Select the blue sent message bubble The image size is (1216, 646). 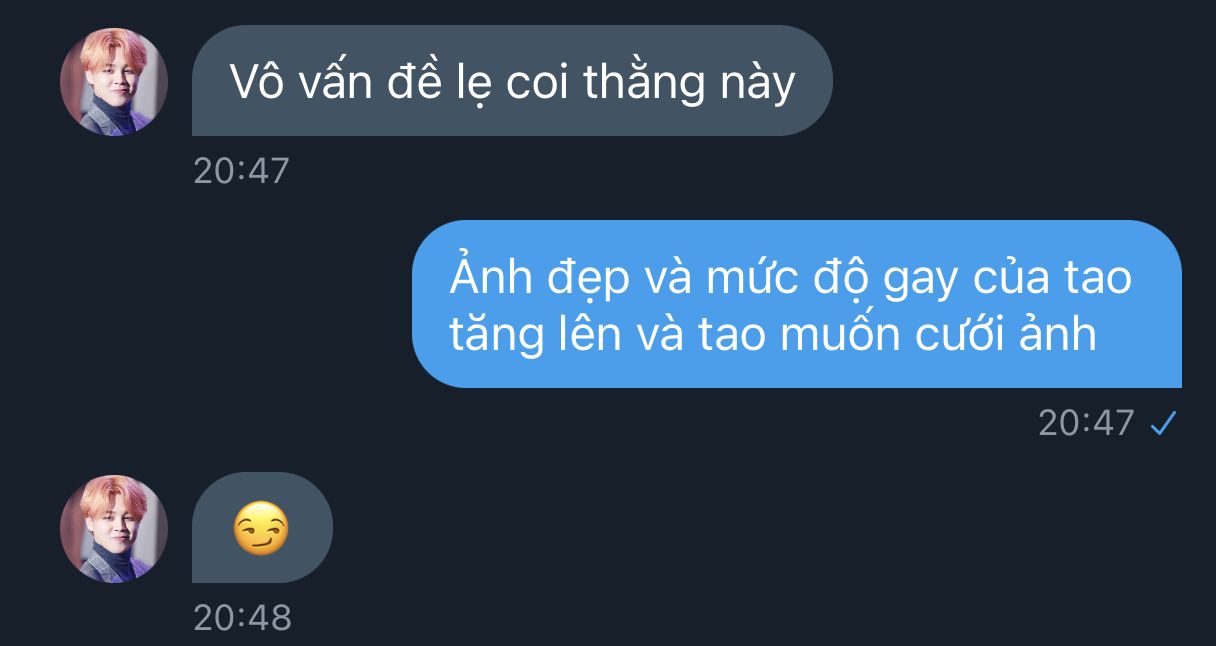797,304
